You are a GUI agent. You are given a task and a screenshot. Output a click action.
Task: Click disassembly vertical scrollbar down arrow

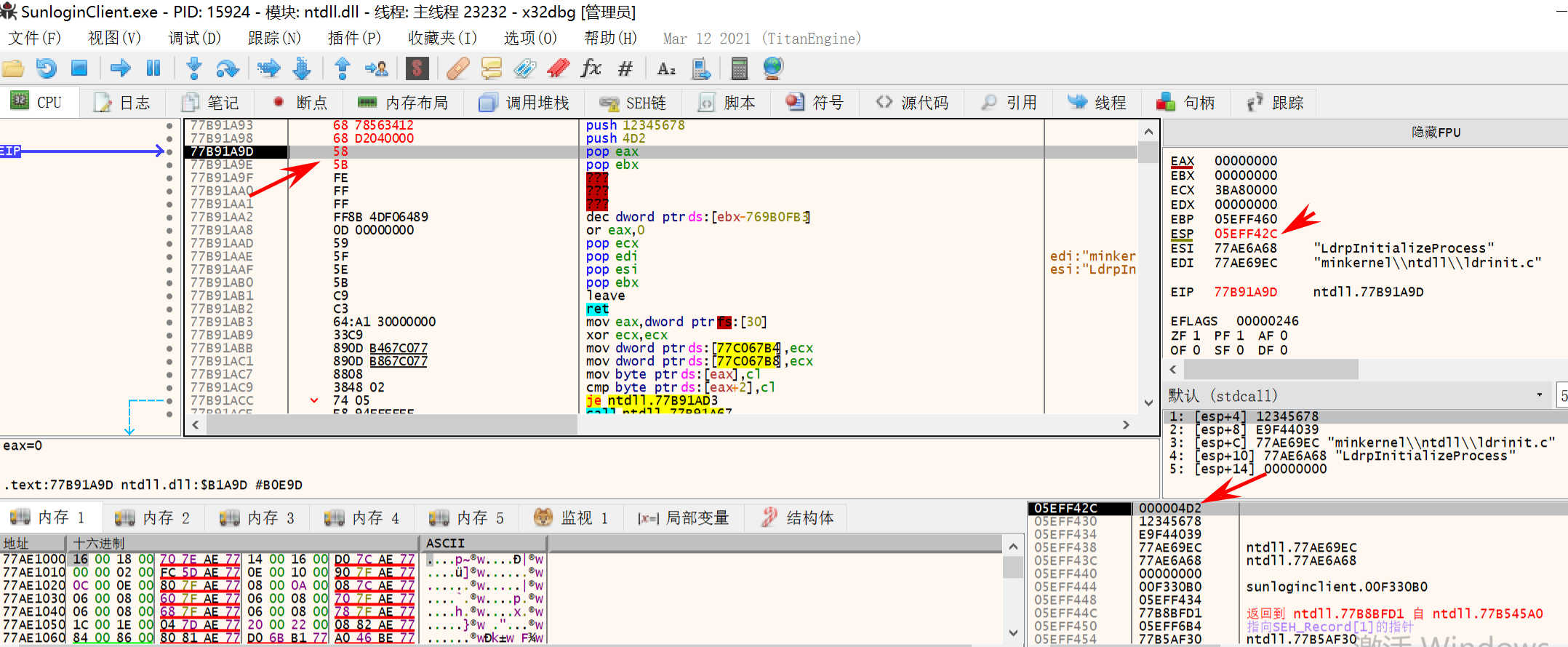(x=1148, y=402)
